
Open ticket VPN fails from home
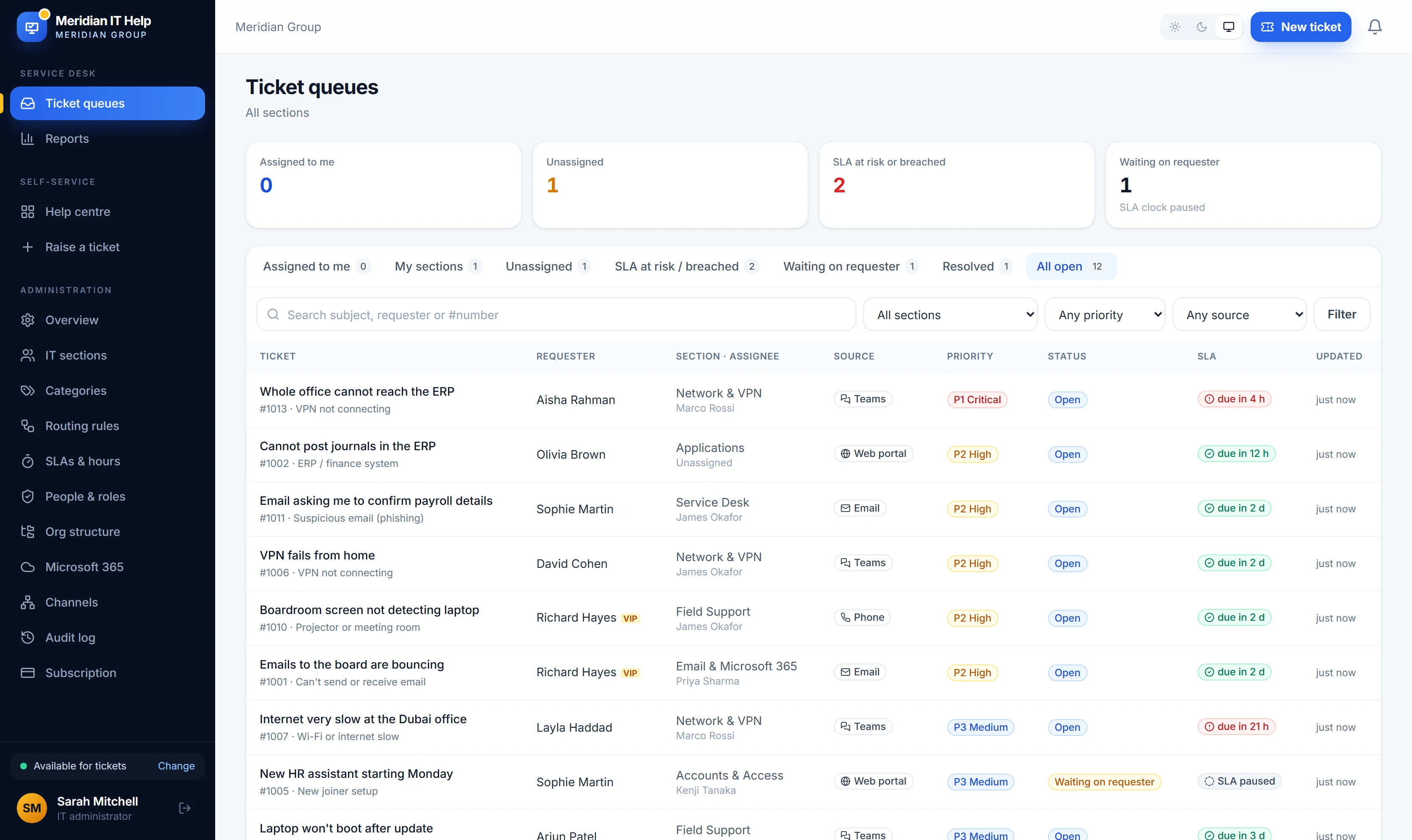[317, 555]
